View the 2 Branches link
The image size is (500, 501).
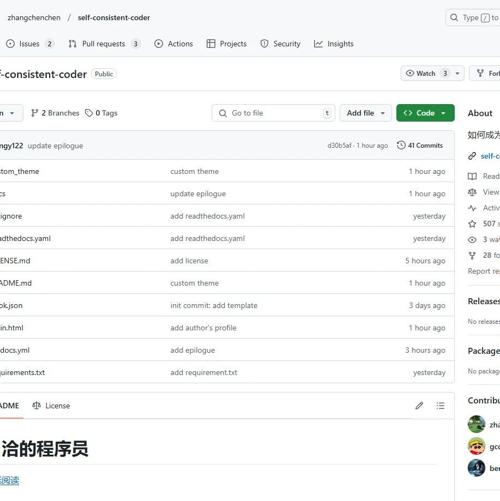(x=55, y=113)
